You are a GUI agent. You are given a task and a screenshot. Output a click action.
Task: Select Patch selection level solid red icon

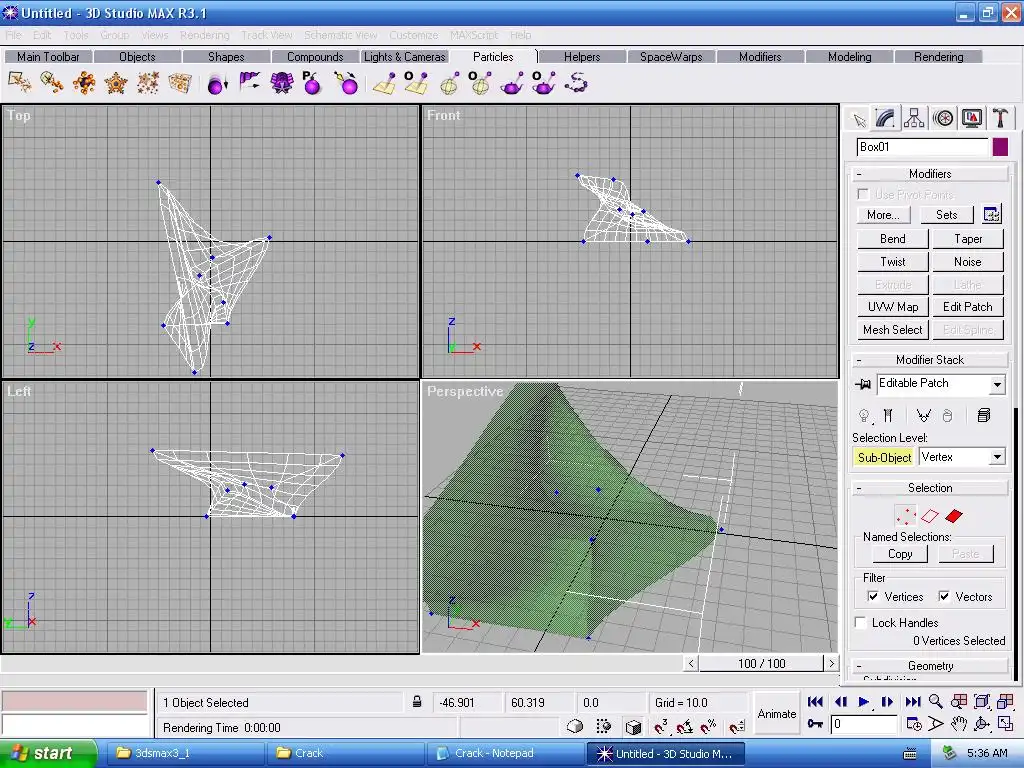pos(954,516)
